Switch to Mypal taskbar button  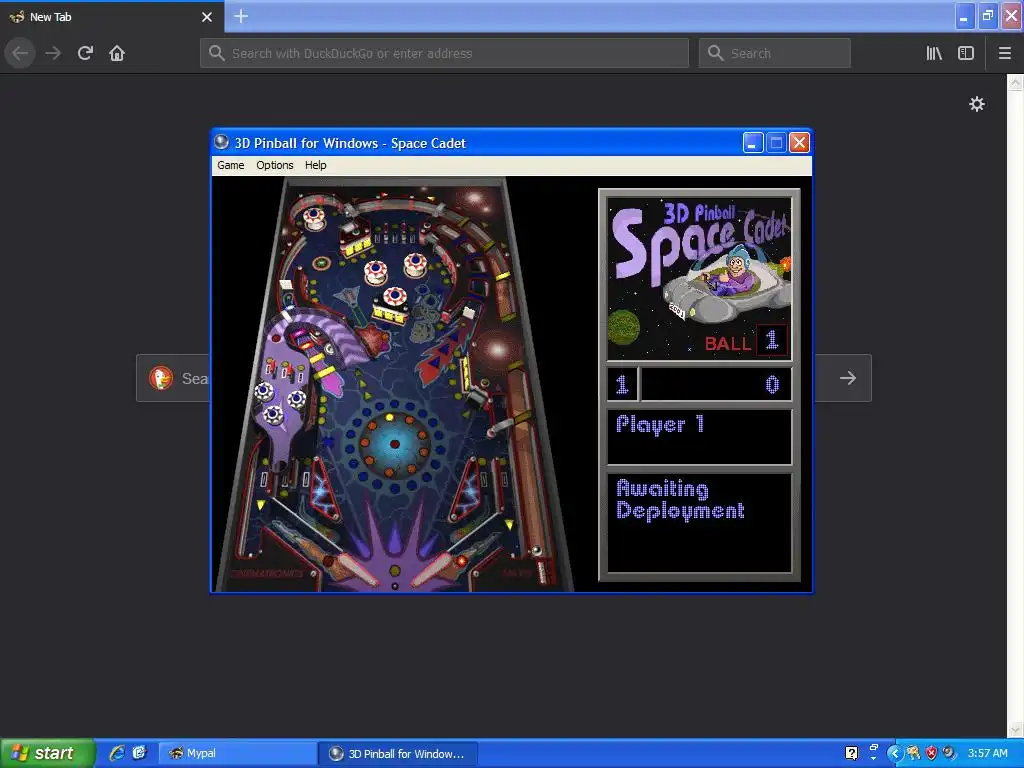click(x=237, y=754)
